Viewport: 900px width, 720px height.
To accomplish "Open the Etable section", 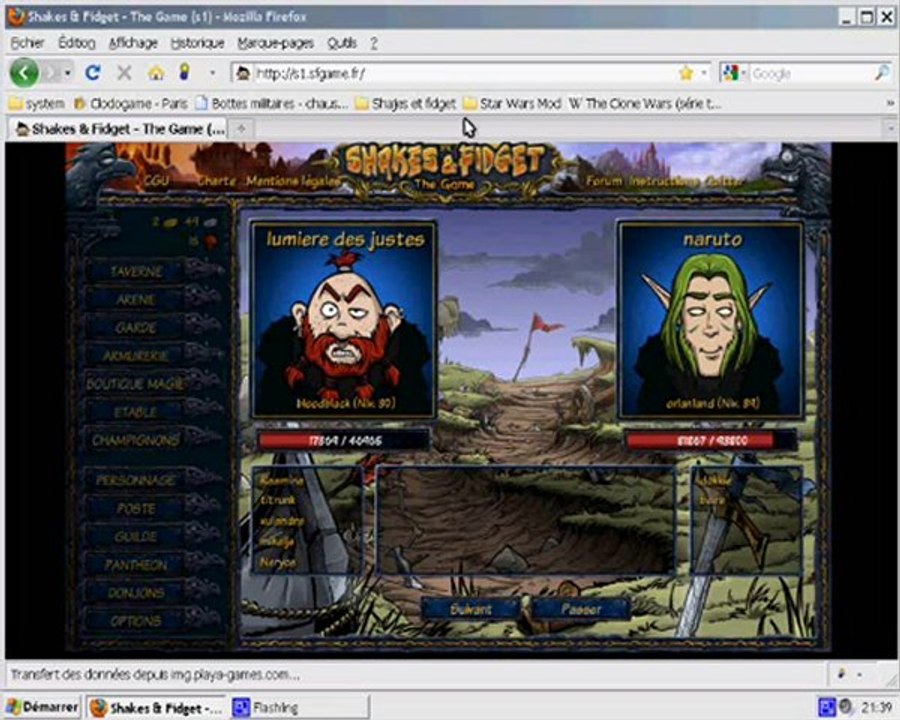I will tap(136, 412).
